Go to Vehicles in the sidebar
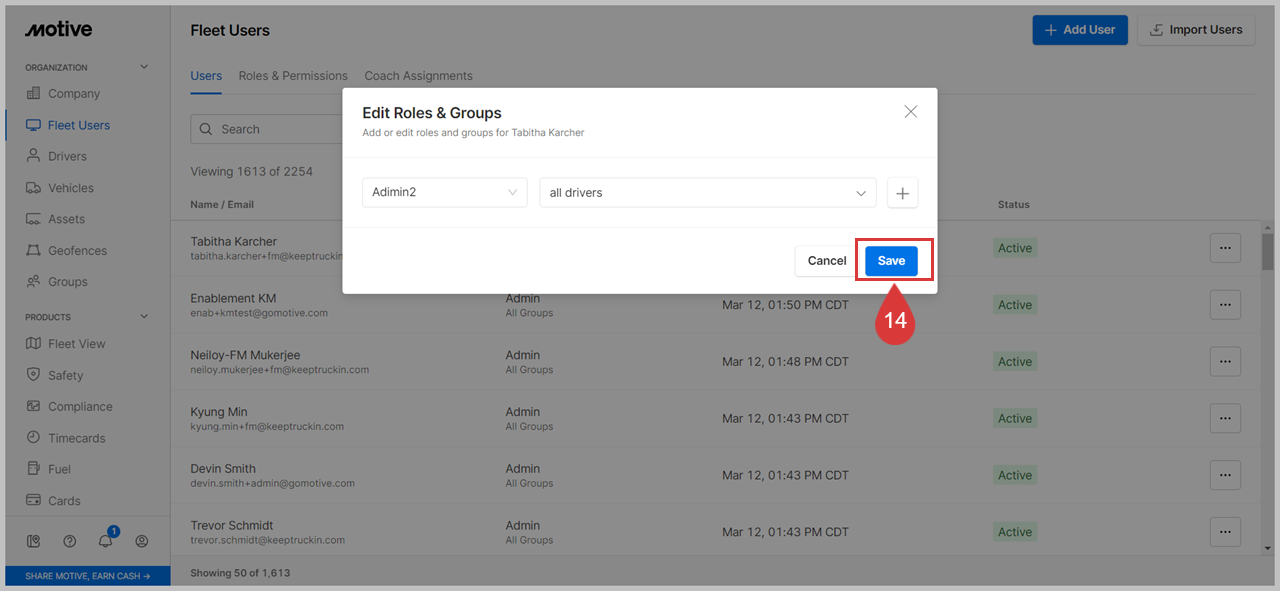1280x591 pixels. pyautogui.click(x=70, y=188)
